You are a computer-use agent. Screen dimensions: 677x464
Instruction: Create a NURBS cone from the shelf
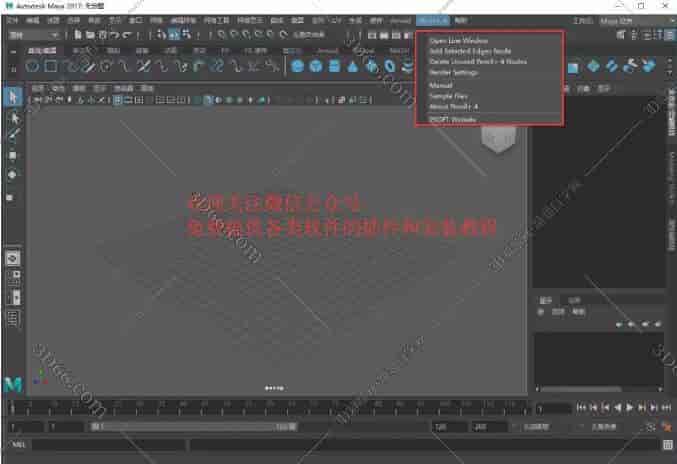353,66
